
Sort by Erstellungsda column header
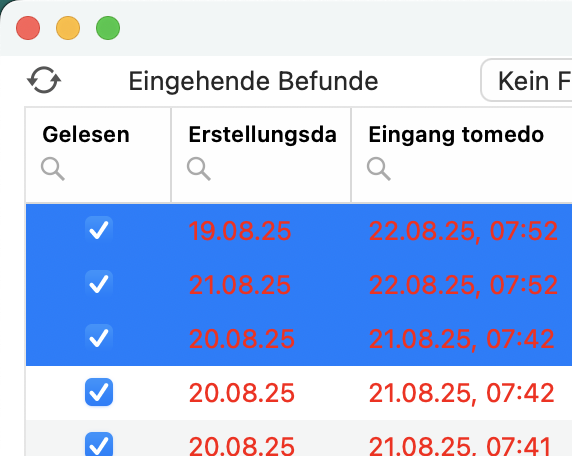click(262, 134)
